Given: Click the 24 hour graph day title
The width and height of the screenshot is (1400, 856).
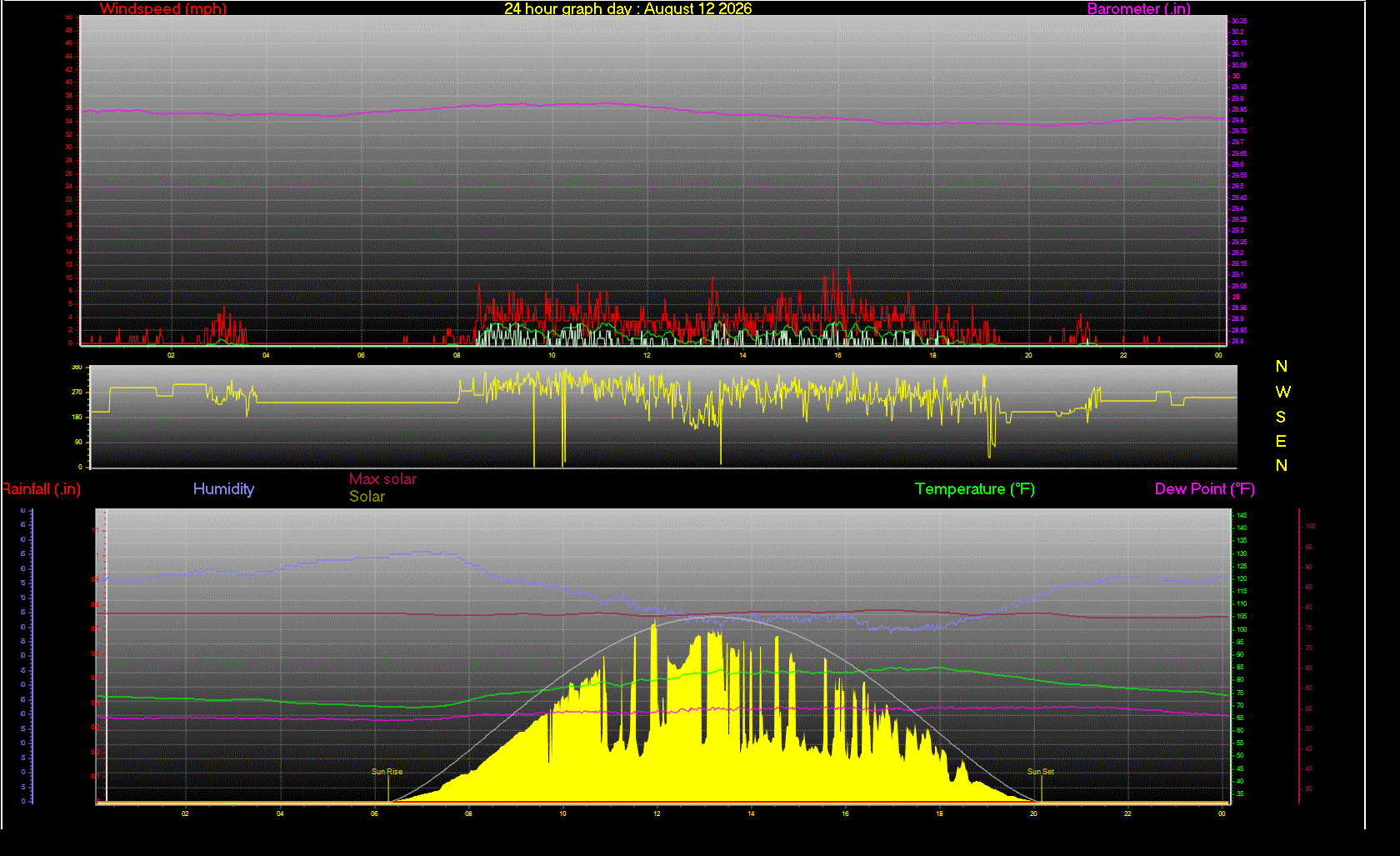Looking at the screenshot, I should point(627,9).
